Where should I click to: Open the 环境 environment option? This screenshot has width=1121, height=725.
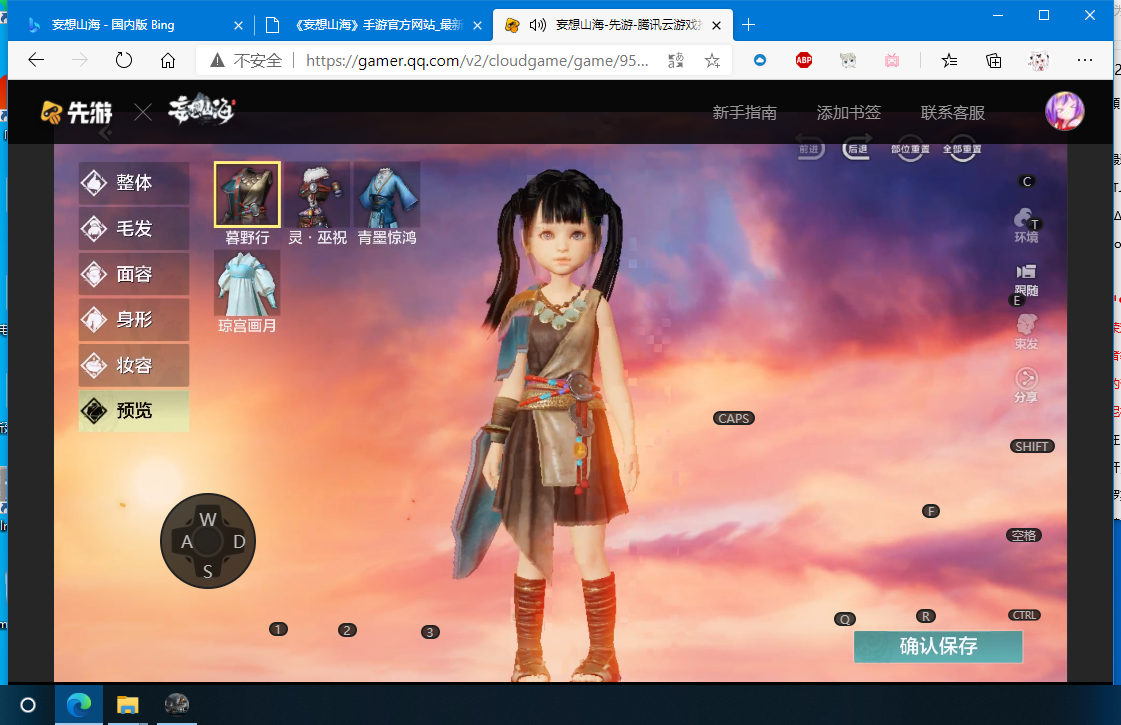[1026, 226]
